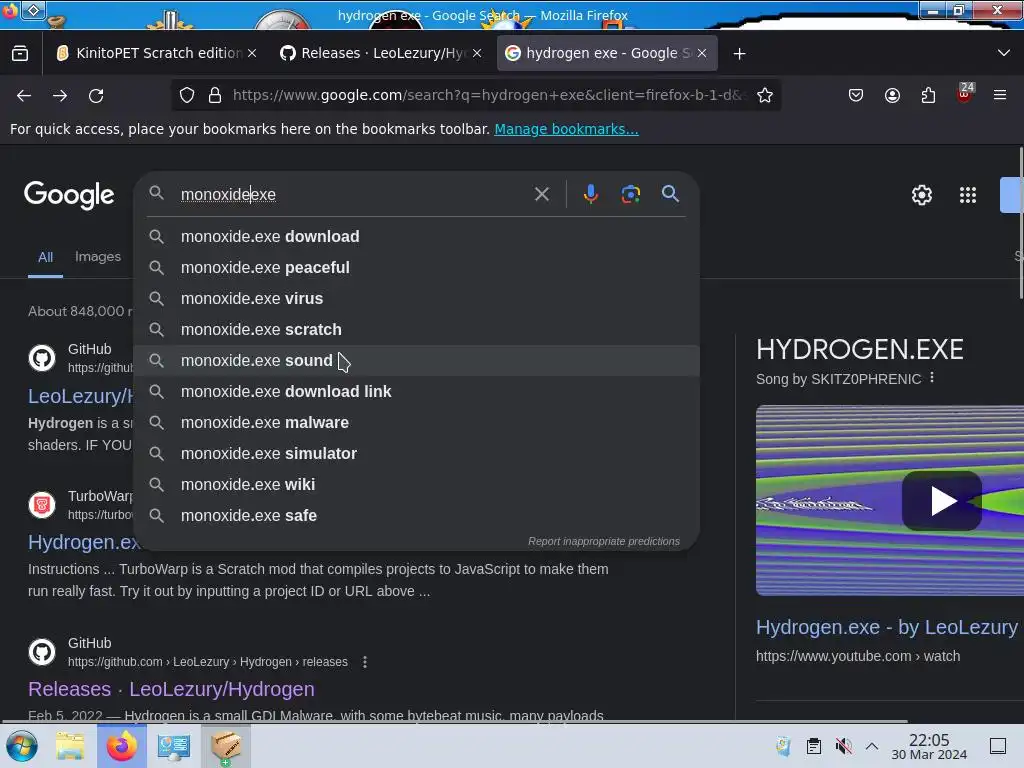Open Hydrogen.exe - by LeoLezury YouTube link
Image resolution: width=1024 pixels, height=768 pixels.
(x=887, y=627)
